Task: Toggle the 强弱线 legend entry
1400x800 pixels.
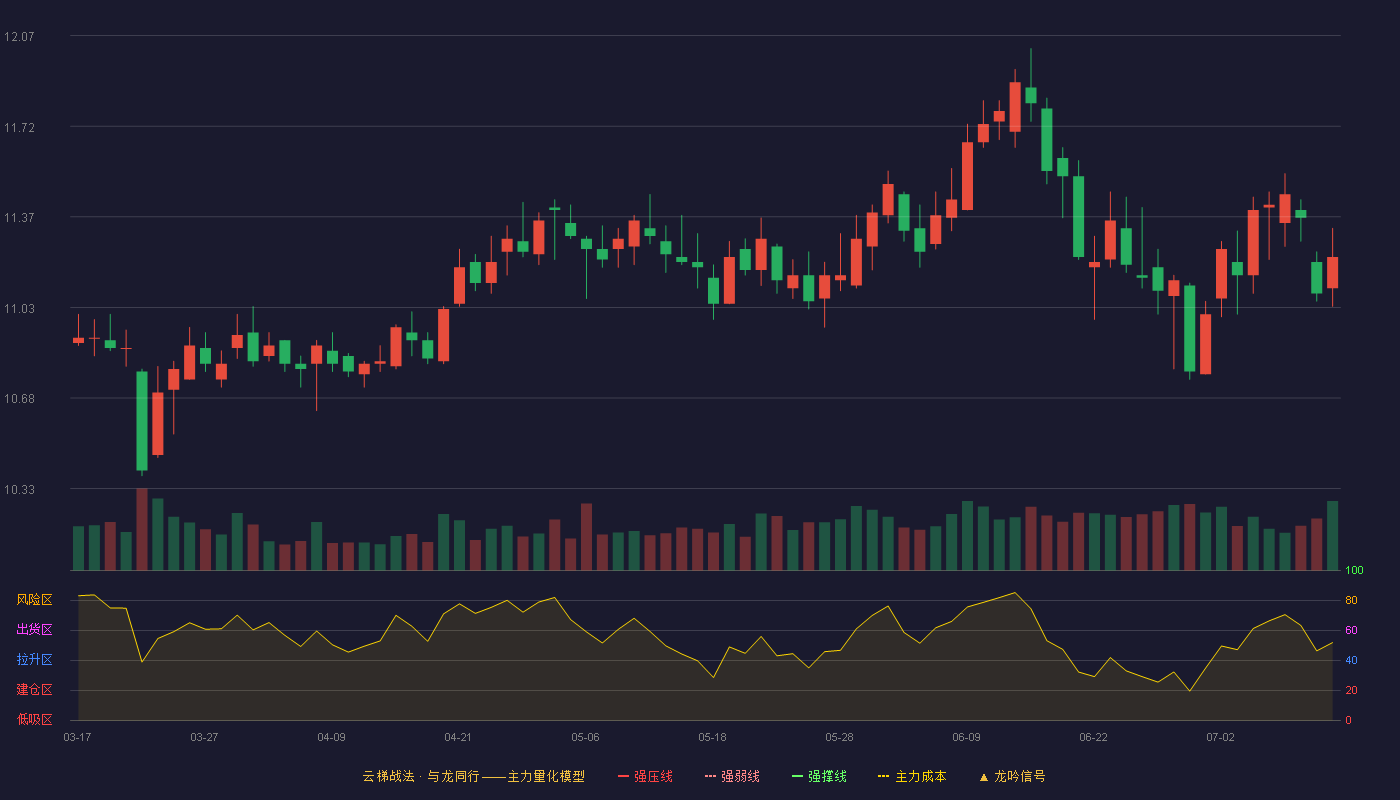Action: pos(732,776)
